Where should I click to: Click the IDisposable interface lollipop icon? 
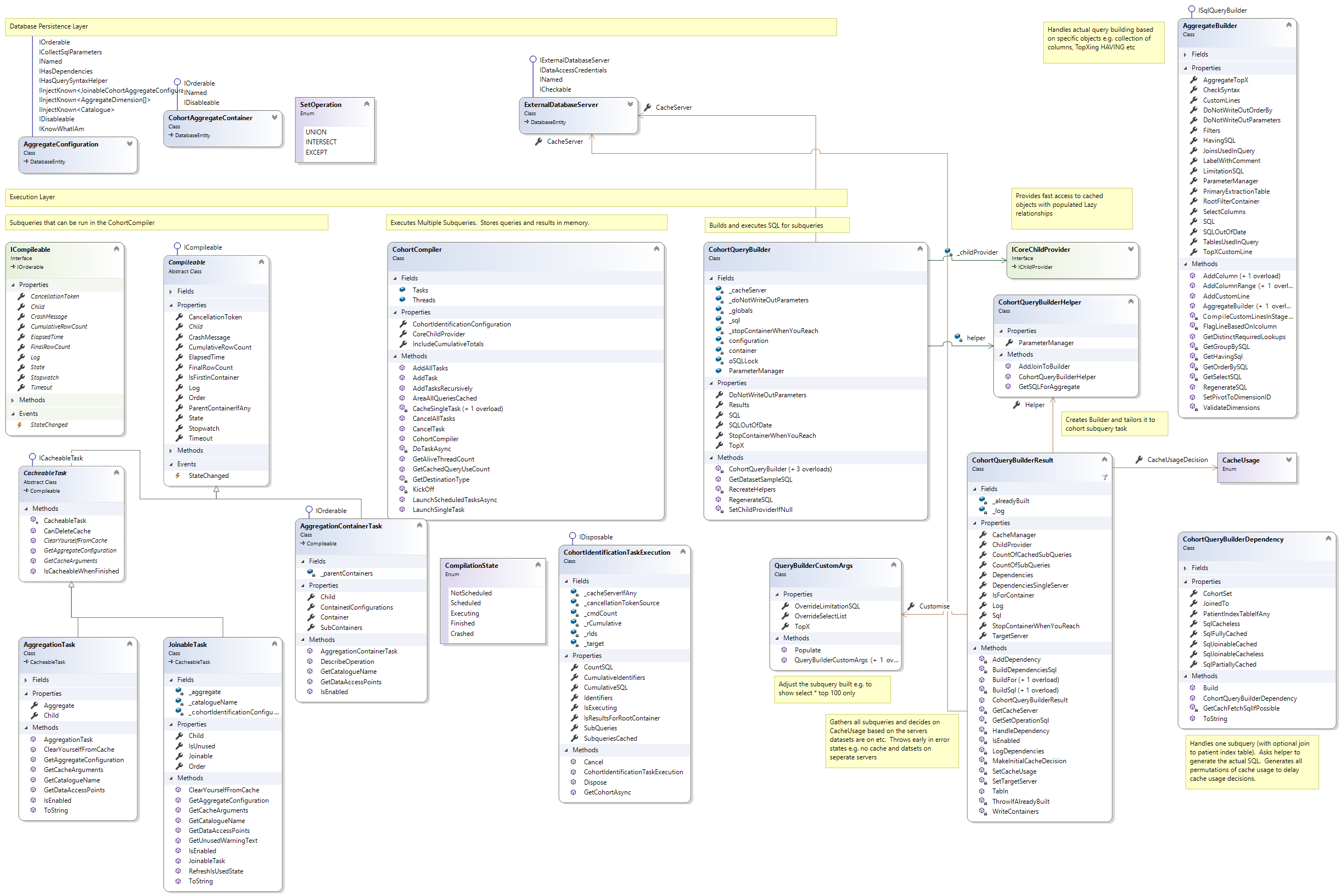point(572,536)
